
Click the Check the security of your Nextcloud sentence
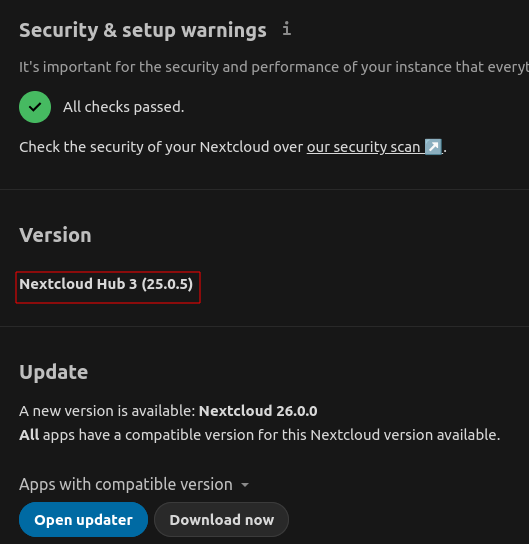click(233, 147)
